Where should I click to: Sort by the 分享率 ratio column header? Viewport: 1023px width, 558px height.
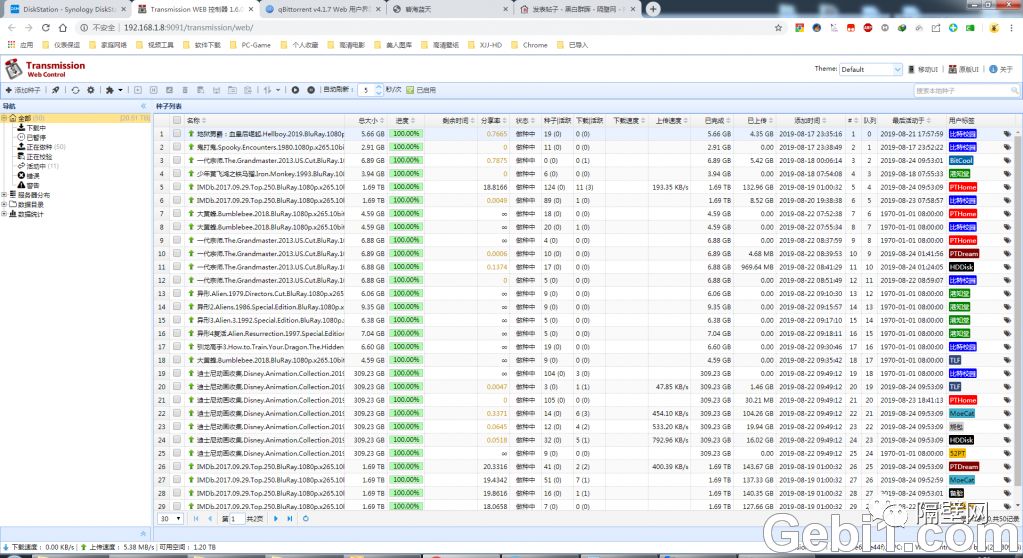[493, 120]
